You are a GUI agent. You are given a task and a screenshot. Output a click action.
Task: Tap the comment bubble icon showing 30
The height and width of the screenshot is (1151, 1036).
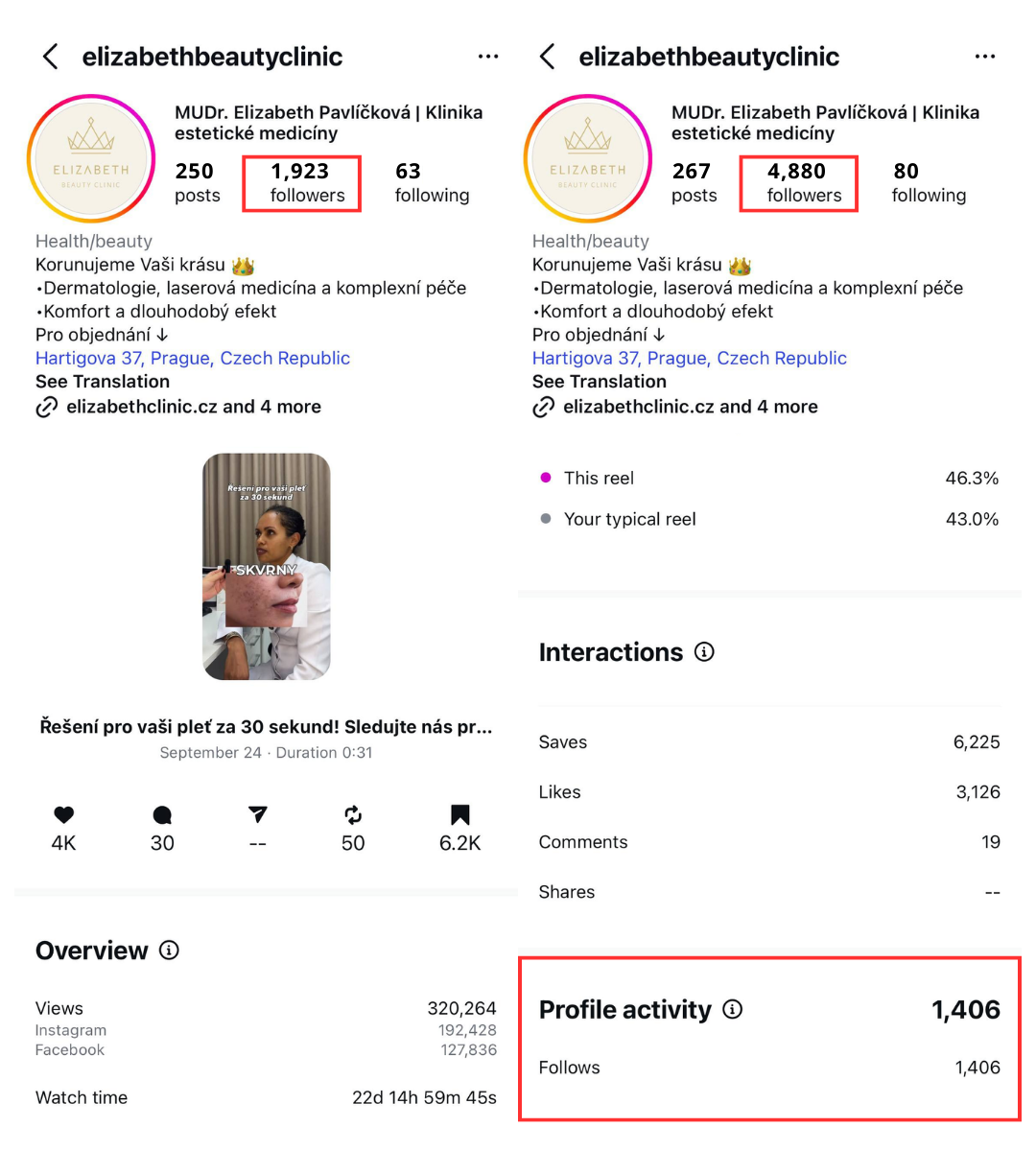[162, 815]
